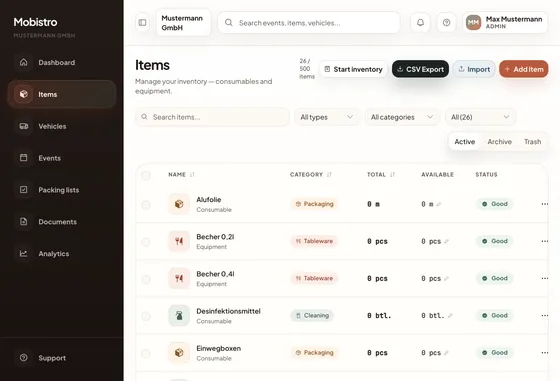Toggle the select-all items checkbox
Screen dimensions: 560x381
pos(146,175)
